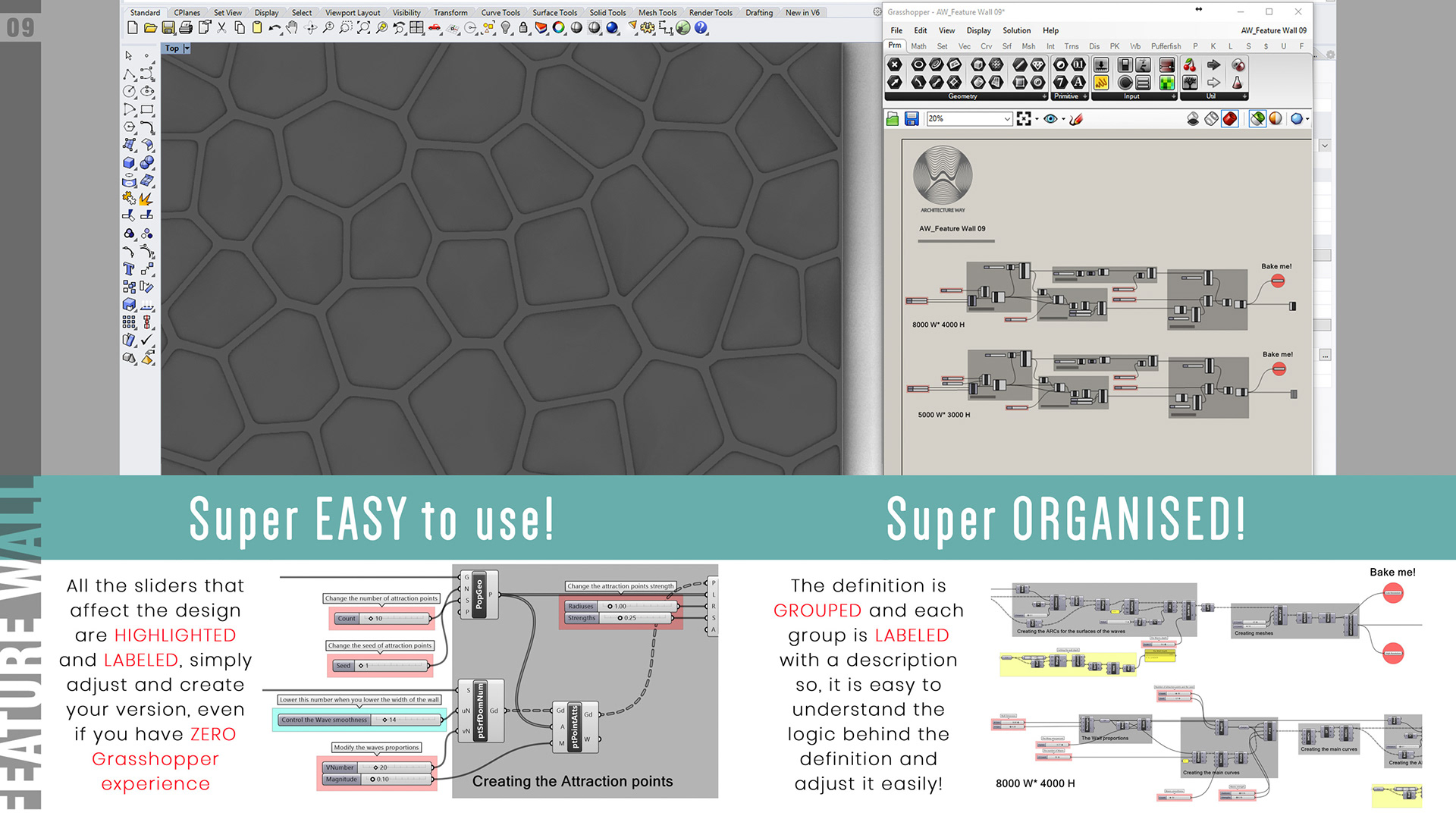Click the Cherry Picker icon in Util panel
The height and width of the screenshot is (819, 1456).
pos(1190,65)
